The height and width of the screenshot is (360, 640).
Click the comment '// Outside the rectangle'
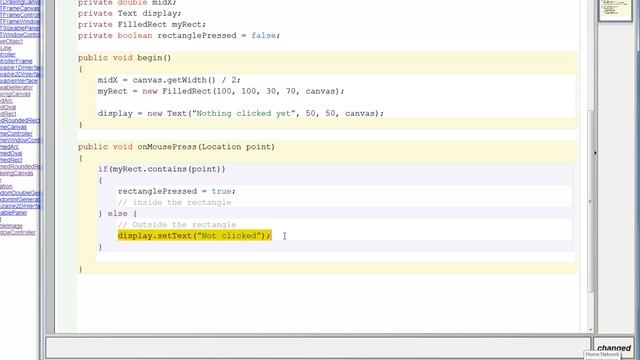click(x=177, y=224)
